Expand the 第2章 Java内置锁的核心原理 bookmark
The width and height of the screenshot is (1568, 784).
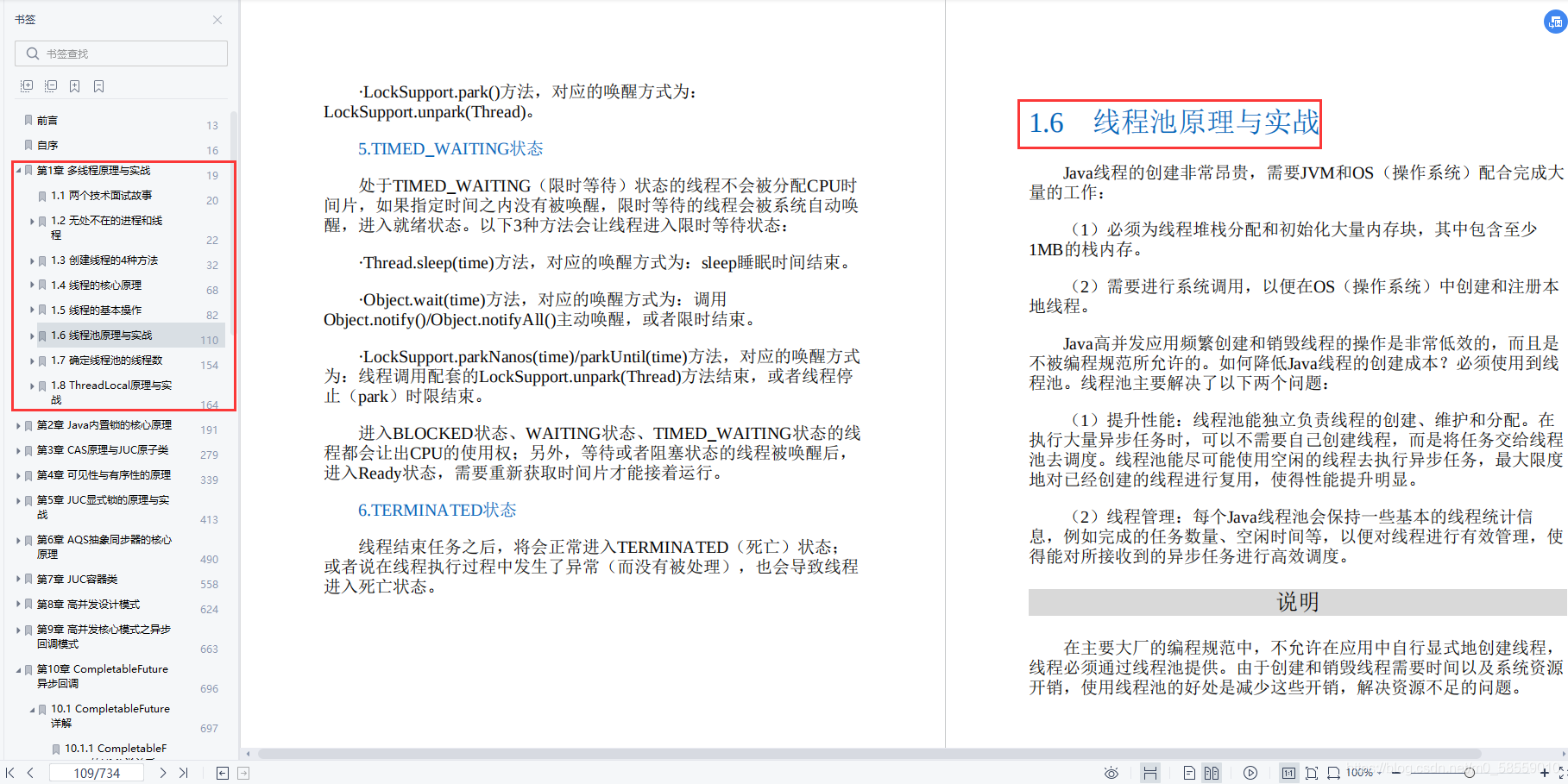tap(18, 425)
